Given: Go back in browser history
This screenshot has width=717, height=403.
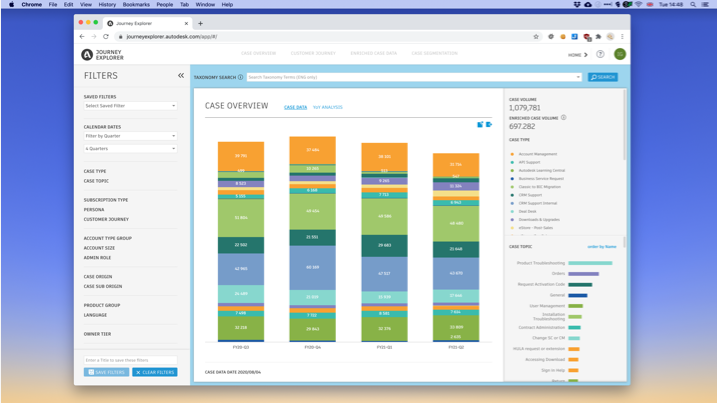Looking at the screenshot, I should pos(82,37).
